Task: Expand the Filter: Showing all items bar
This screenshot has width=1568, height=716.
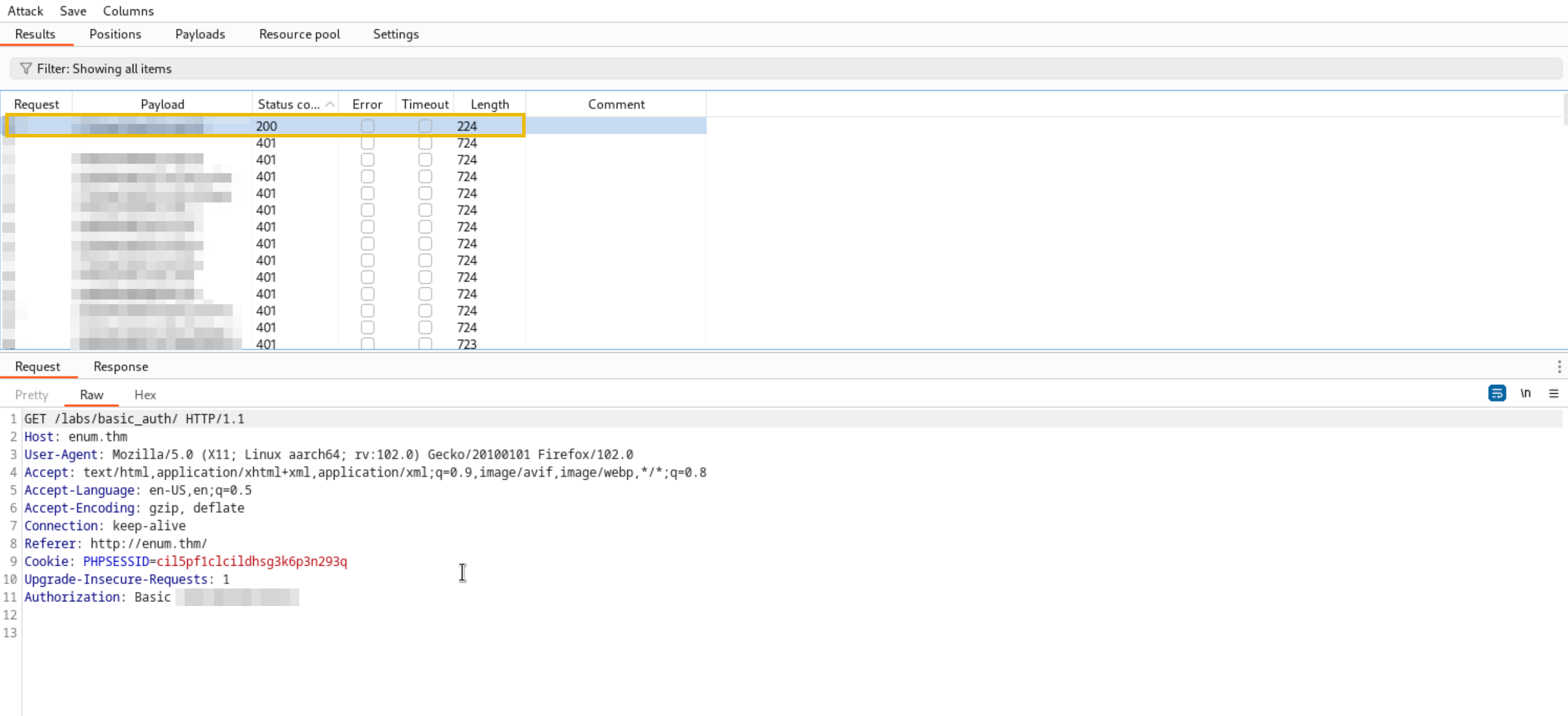Action: pyautogui.click(x=785, y=68)
